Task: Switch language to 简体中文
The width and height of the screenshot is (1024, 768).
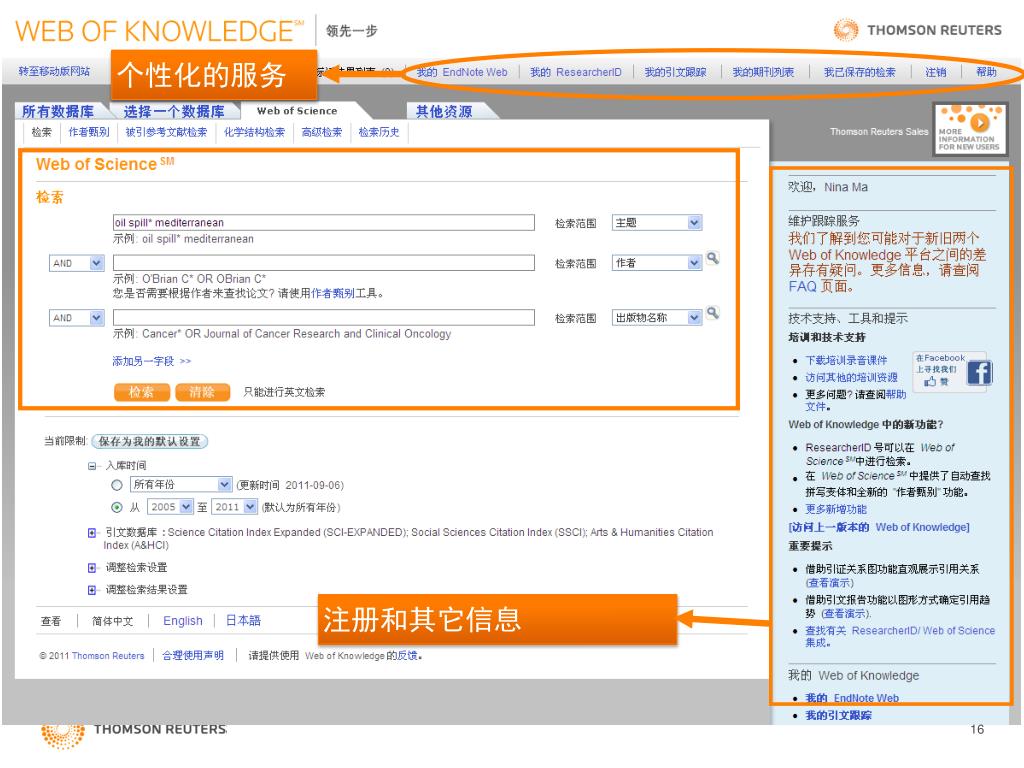Action: pos(112,621)
